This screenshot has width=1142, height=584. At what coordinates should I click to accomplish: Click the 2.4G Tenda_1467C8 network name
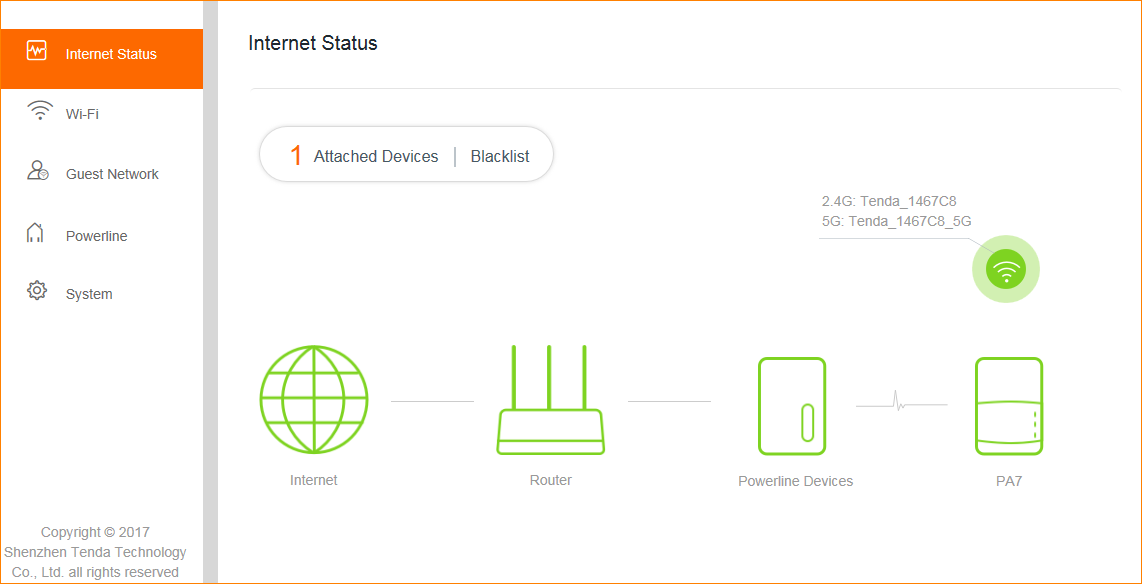(x=889, y=201)
